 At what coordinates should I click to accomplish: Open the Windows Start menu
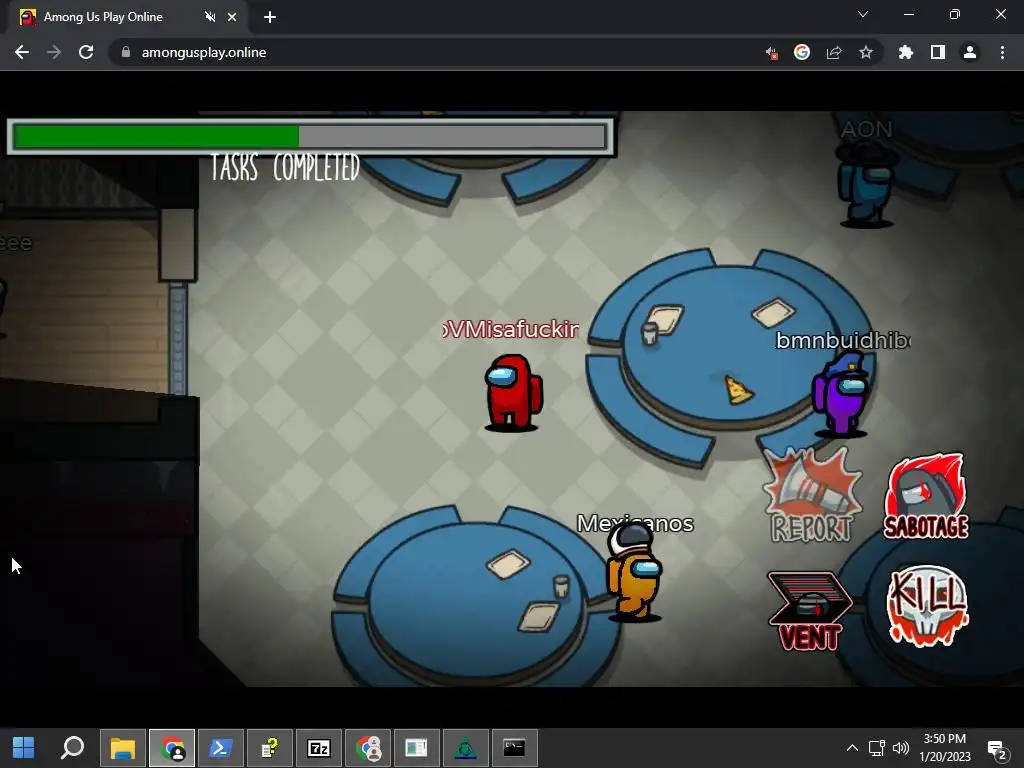24,748
